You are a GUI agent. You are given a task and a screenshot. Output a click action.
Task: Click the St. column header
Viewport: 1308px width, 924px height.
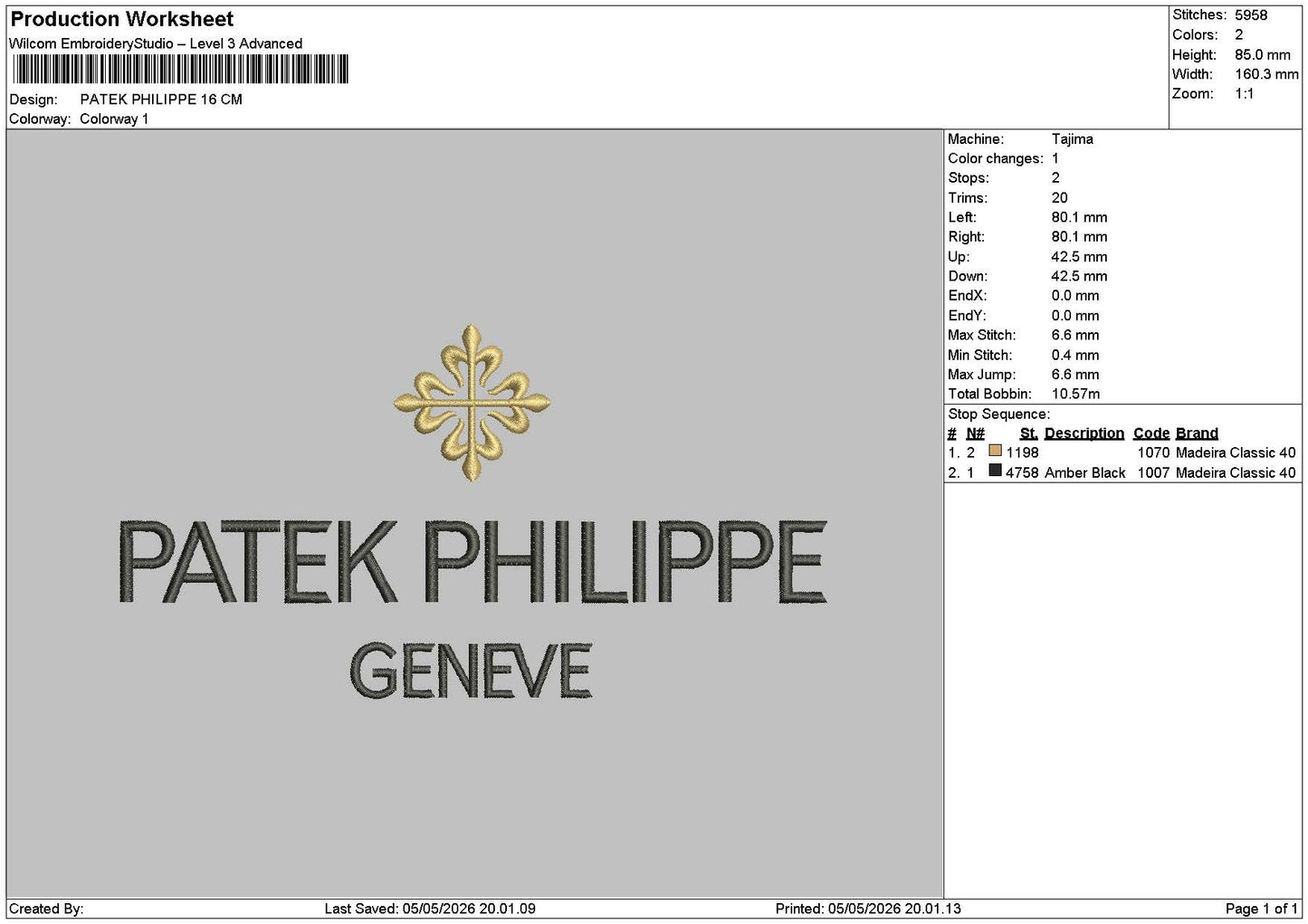1028,433
